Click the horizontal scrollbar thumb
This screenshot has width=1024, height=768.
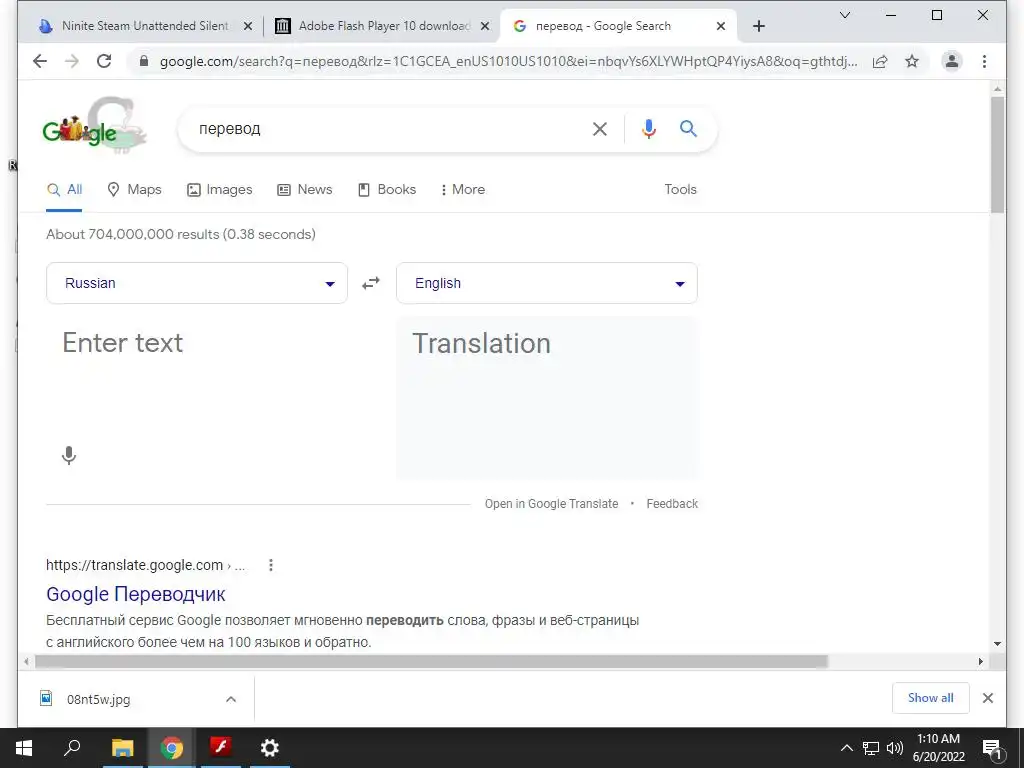point(431,662)
